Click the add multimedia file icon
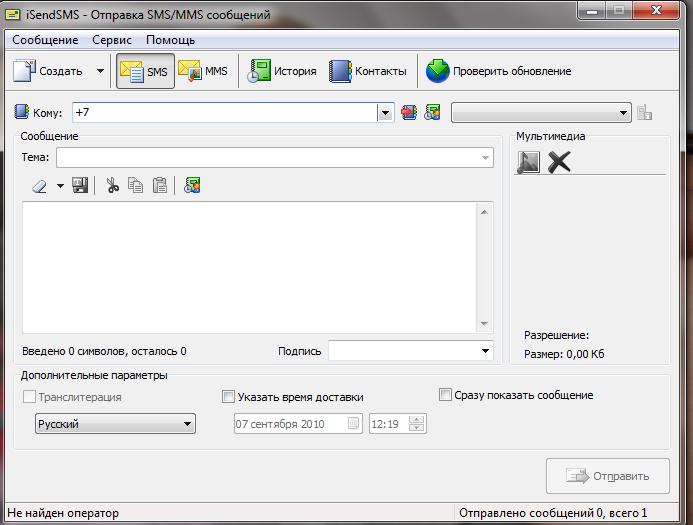The width and height of the screenshot is (693, 525). coord(529,162)
